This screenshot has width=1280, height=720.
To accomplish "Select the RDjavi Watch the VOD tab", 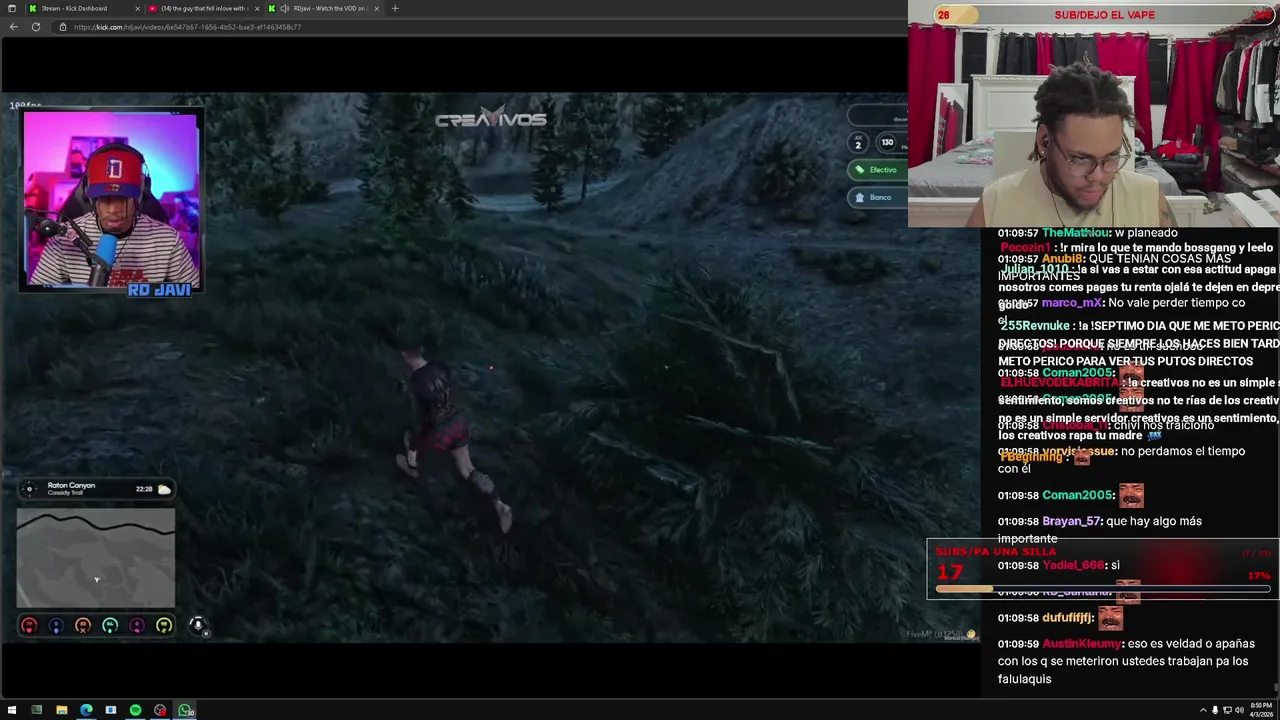I will (x=325, y=8).
